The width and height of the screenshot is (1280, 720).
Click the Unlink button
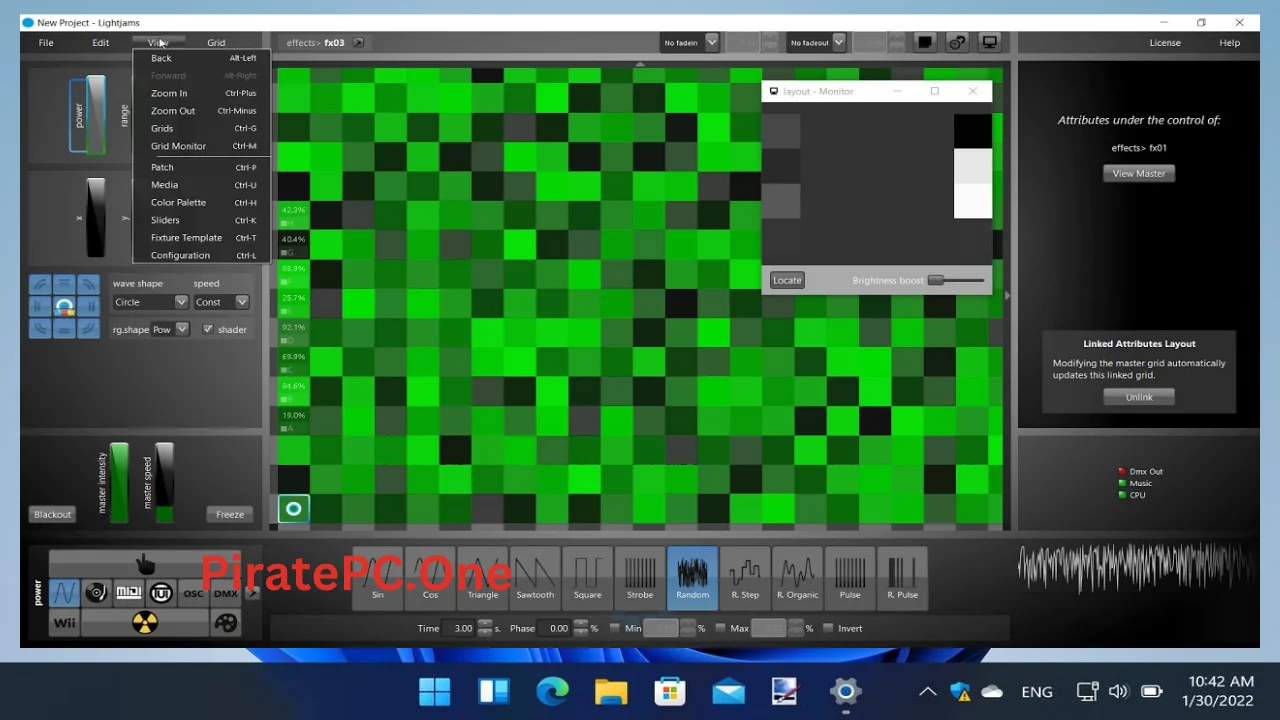point(1139,397)
